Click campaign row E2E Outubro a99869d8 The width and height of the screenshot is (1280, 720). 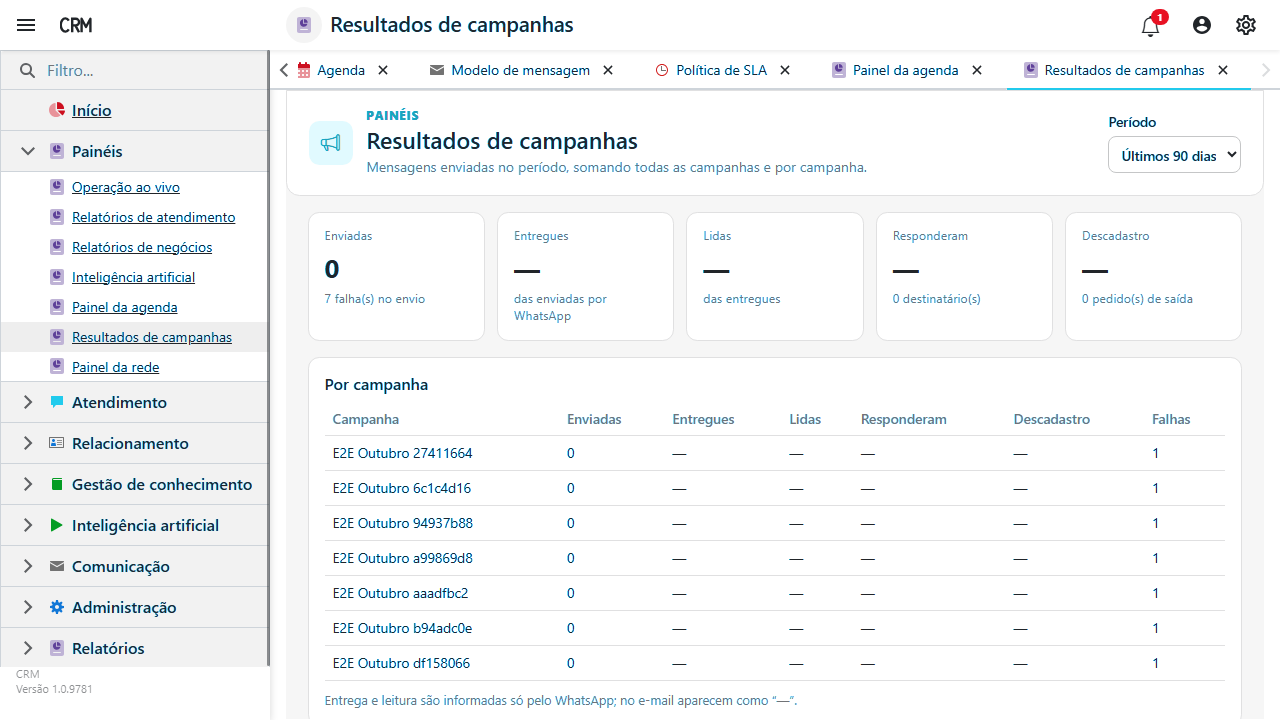(x=775, y=558)
